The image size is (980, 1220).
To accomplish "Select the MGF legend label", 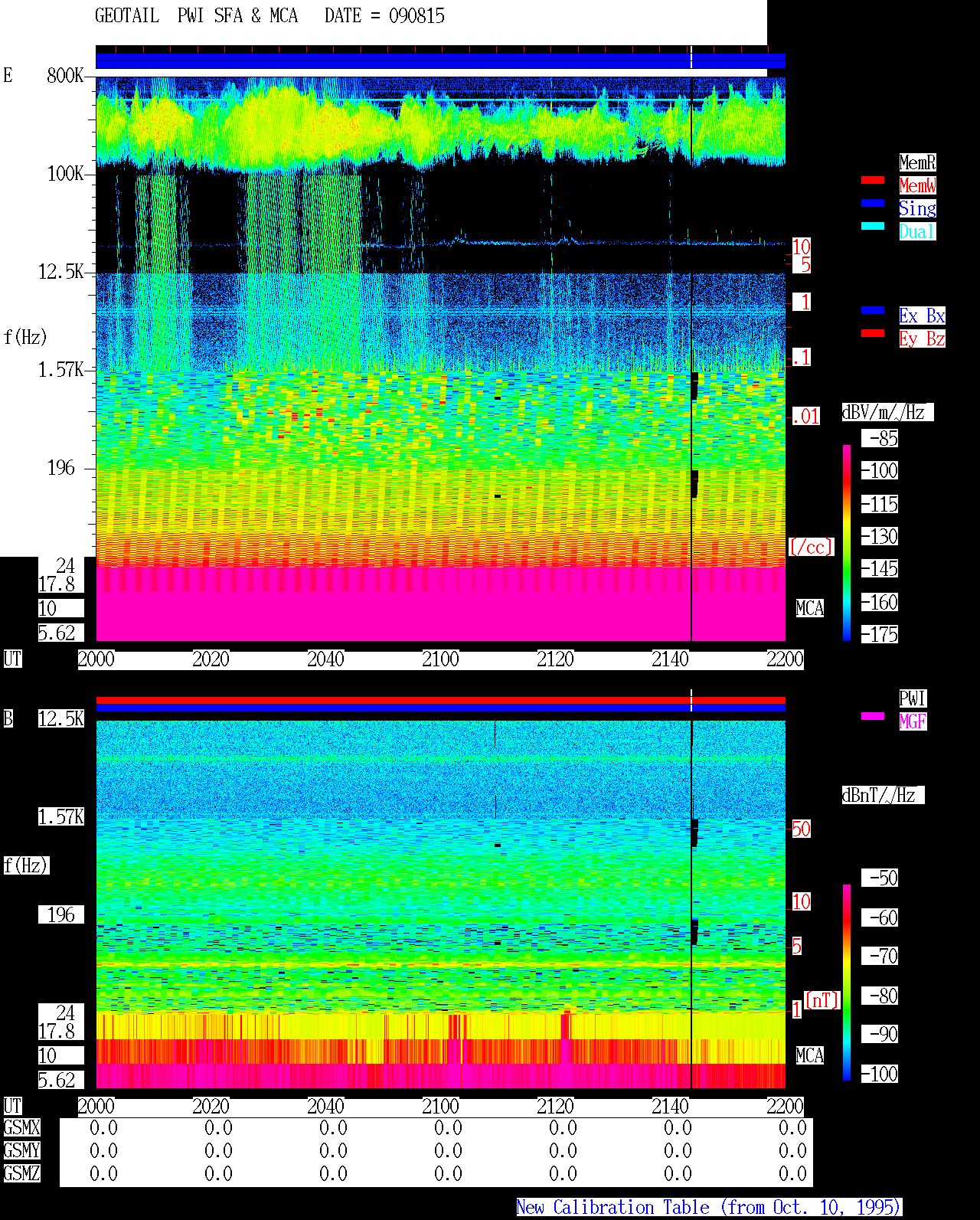I will pyautogui.click(x=913, y=721).
